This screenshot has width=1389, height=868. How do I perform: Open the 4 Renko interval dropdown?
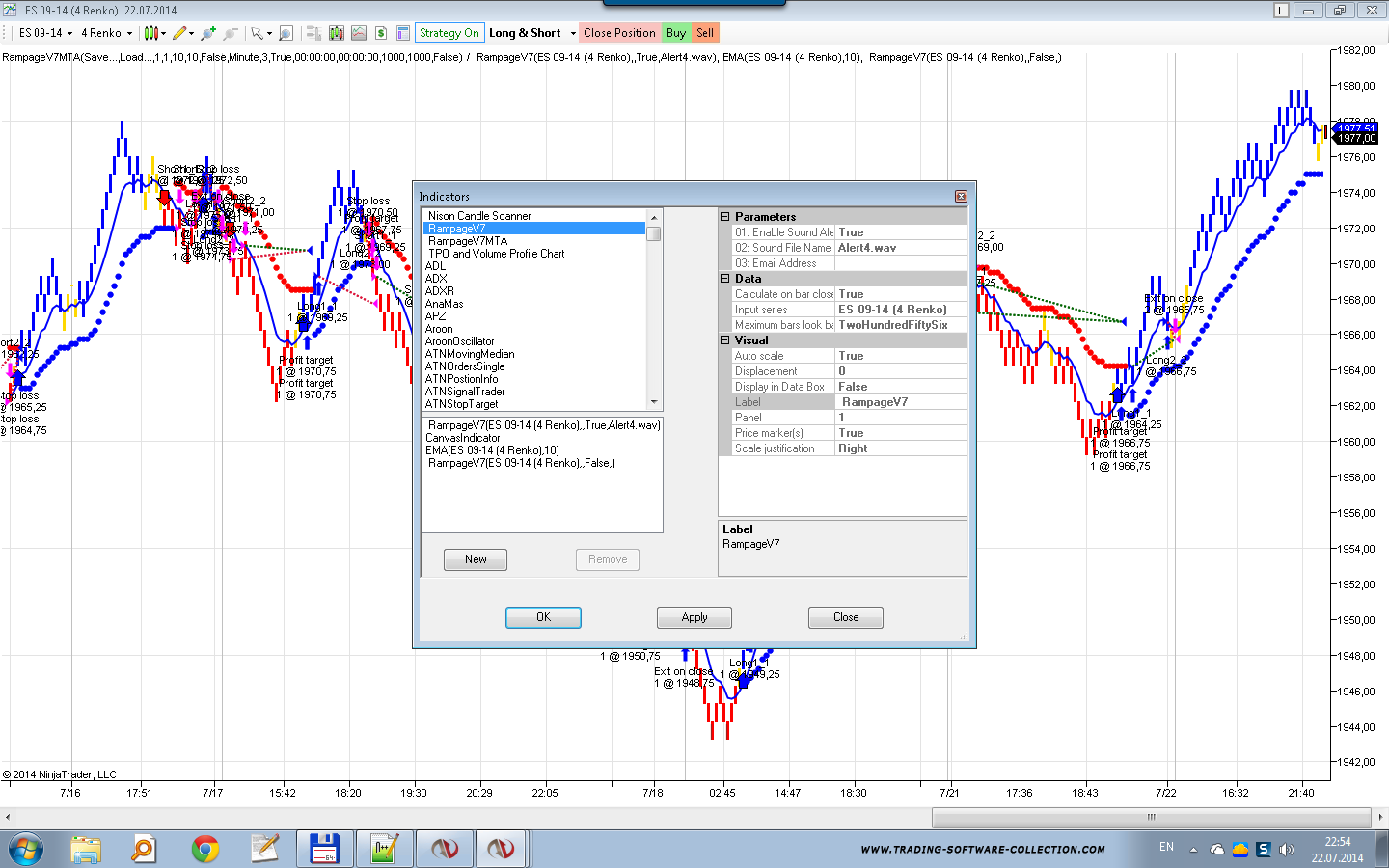point(106,33)
